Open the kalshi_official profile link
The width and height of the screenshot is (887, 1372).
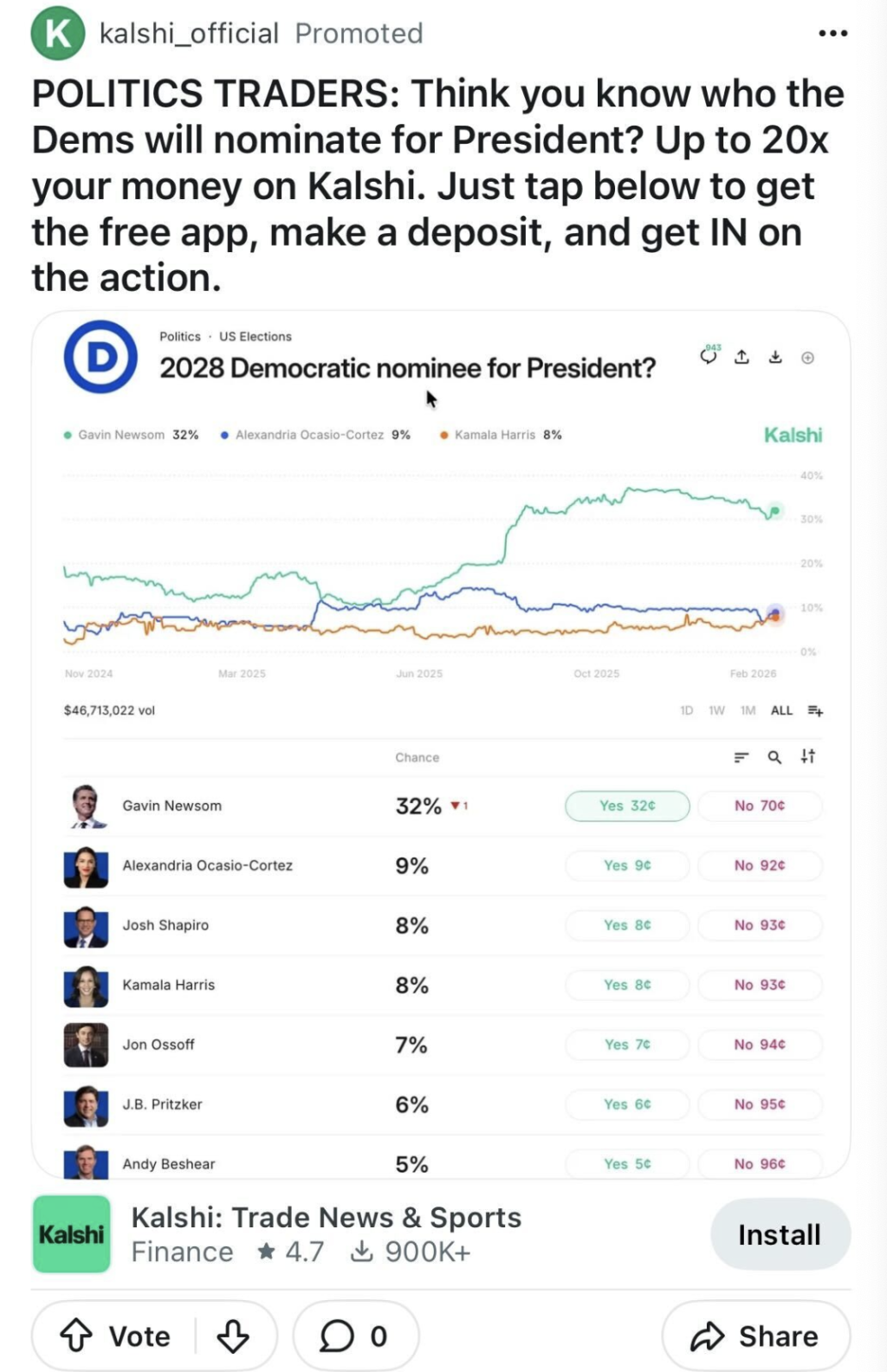pos(189,34)
